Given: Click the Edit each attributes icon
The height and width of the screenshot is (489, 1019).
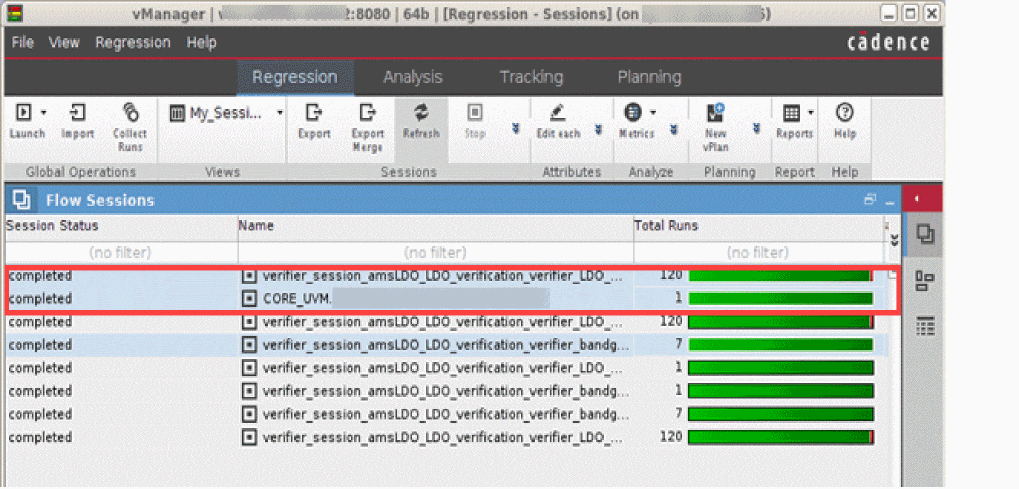Looking at the screenshot, I should coord(557,113).
